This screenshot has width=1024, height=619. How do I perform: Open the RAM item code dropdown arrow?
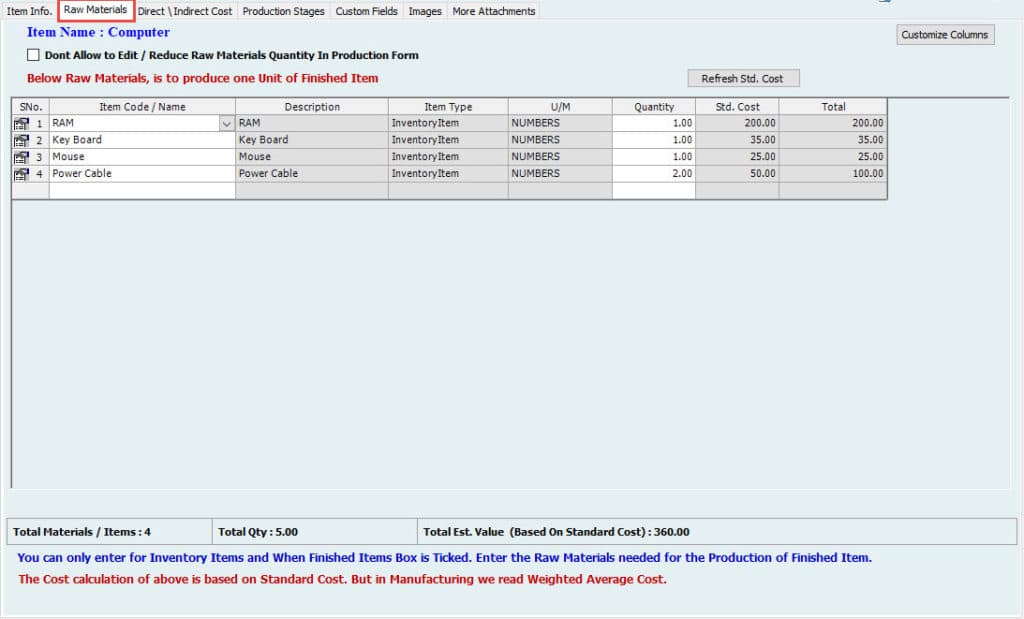[226, 123]
